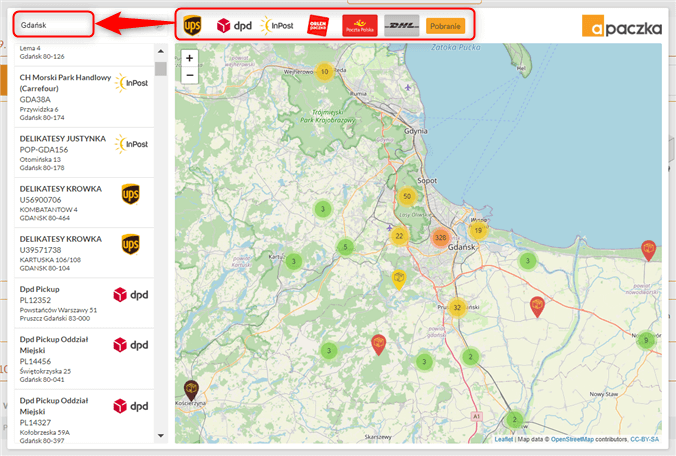Expand the cluster marked 50 near Sopot
The height and width of the screenshot is (456, 676).
406,196
